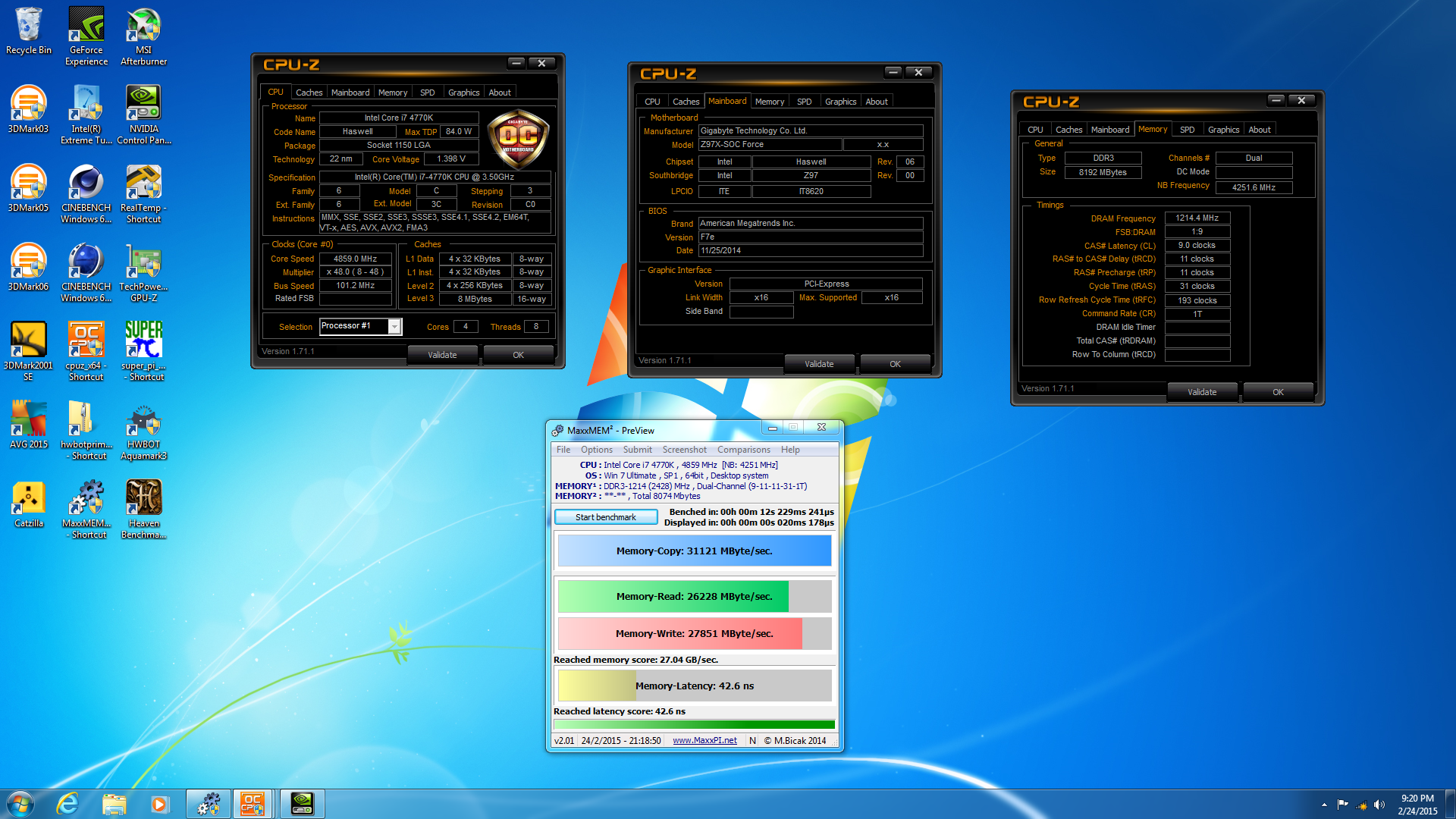
Task: Click OK in the middle CPU-Z window
Action: (x=895, y=364)
